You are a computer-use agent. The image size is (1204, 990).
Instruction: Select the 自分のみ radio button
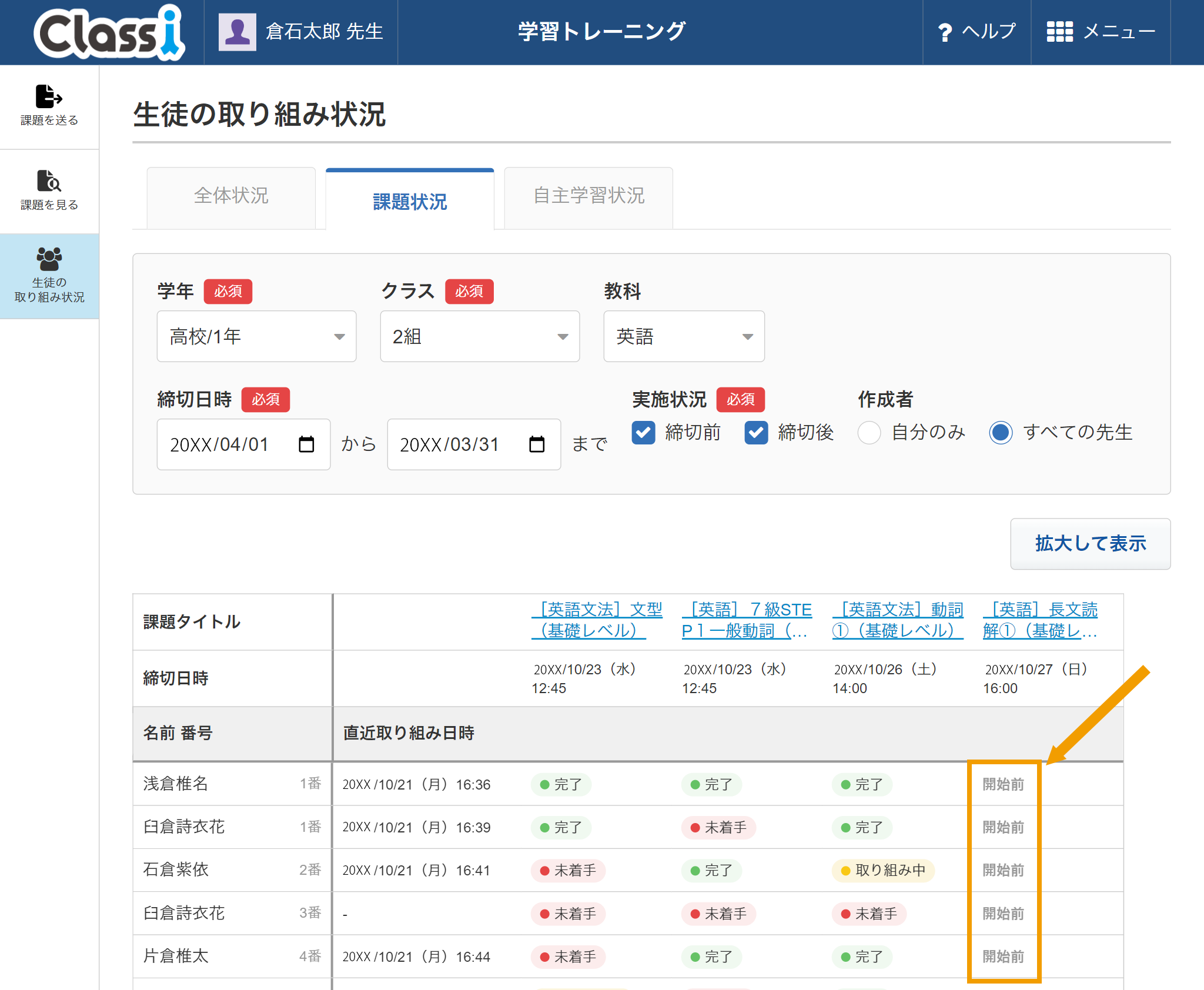click(869, 433)
